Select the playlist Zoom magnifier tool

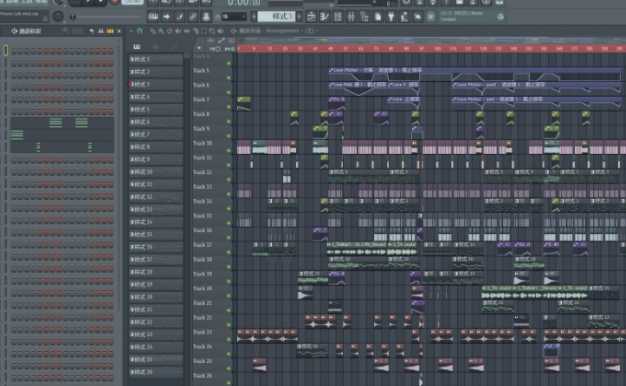click(x=212, y=31)
